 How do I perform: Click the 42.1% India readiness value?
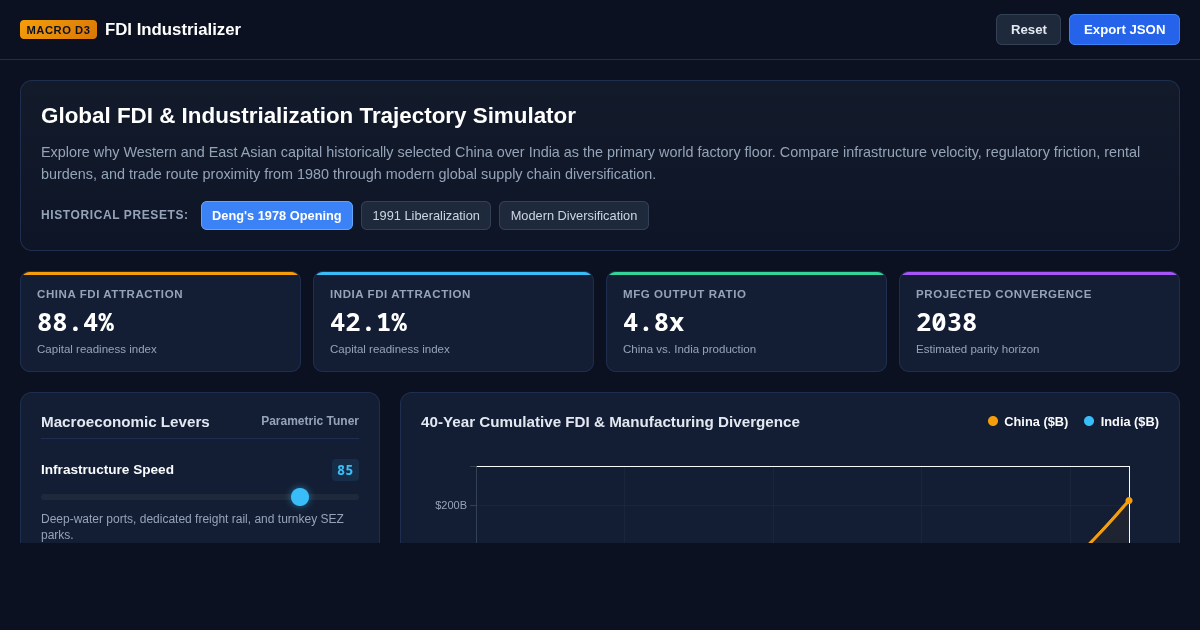click(368, 323)
